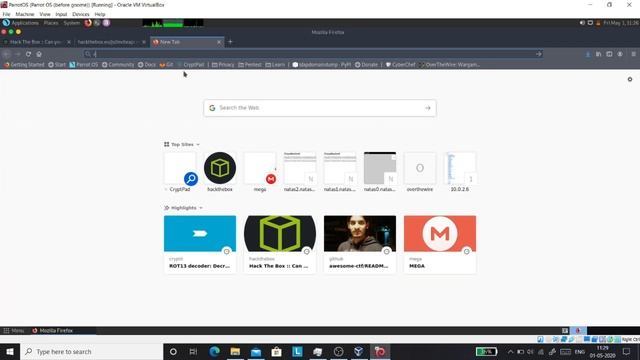Open the Git bookmark
Screen dimensions: 640x360
(166, 64)
